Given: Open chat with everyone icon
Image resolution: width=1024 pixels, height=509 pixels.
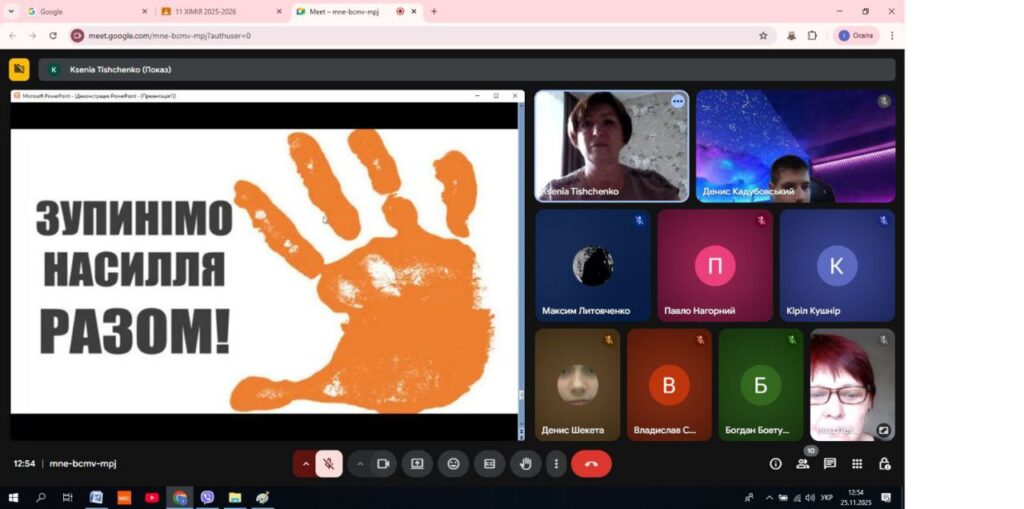Looking at the screenshot, I should pyautogui.click(x=829, y=464).
